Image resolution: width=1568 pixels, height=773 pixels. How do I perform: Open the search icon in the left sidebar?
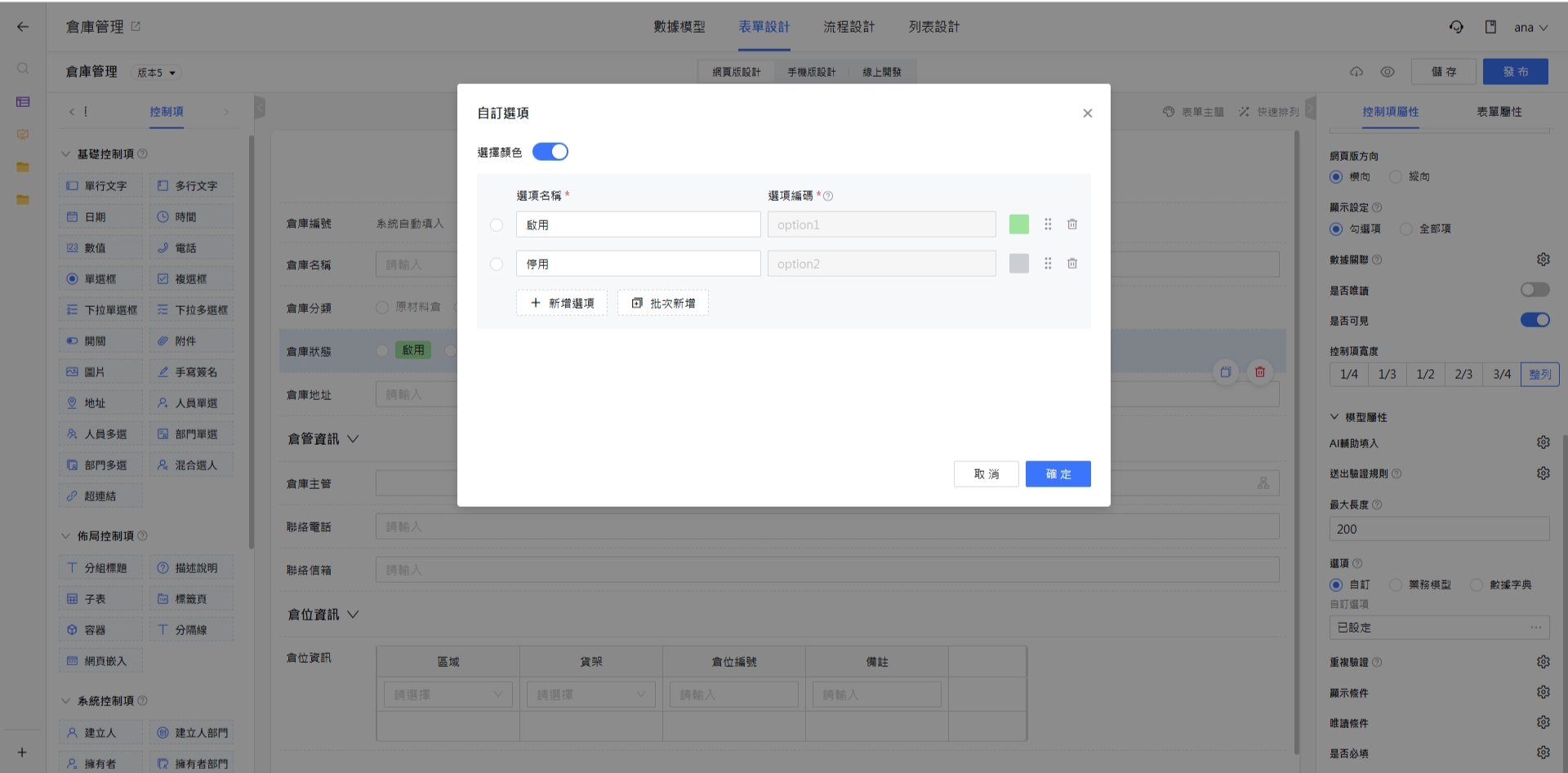point(23,69)
